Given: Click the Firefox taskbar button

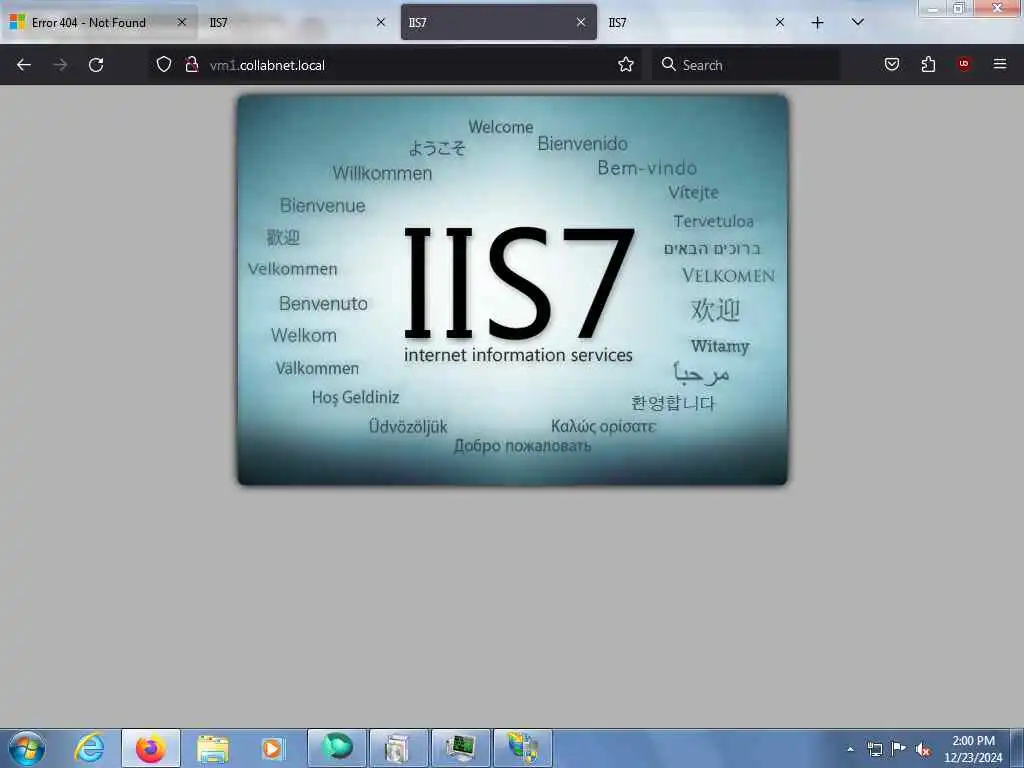Looking at the screenshot, I should [150, 748].
